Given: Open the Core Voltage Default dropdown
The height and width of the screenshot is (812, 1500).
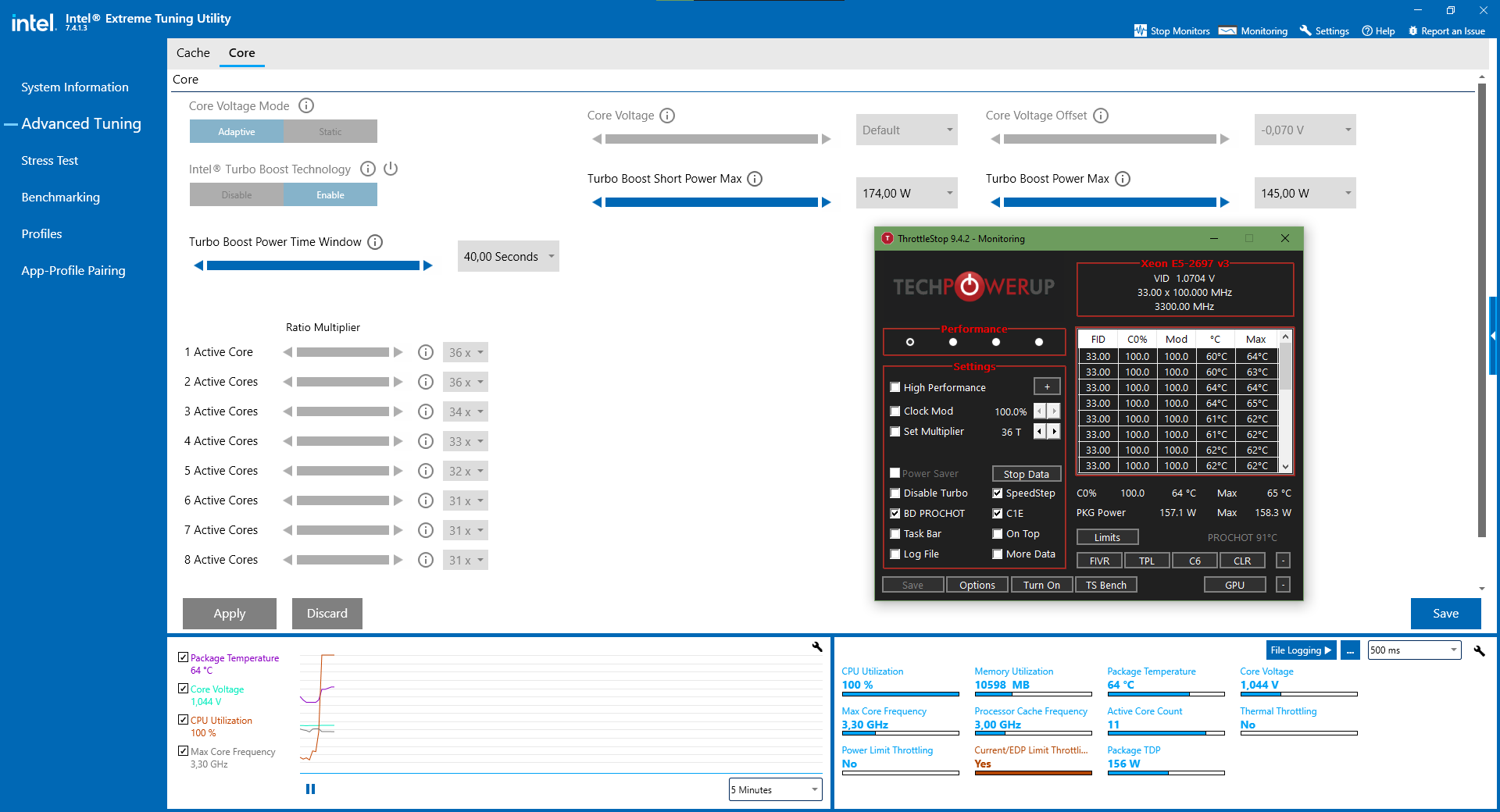Looking at the screenshot, I should pos(907,130).
